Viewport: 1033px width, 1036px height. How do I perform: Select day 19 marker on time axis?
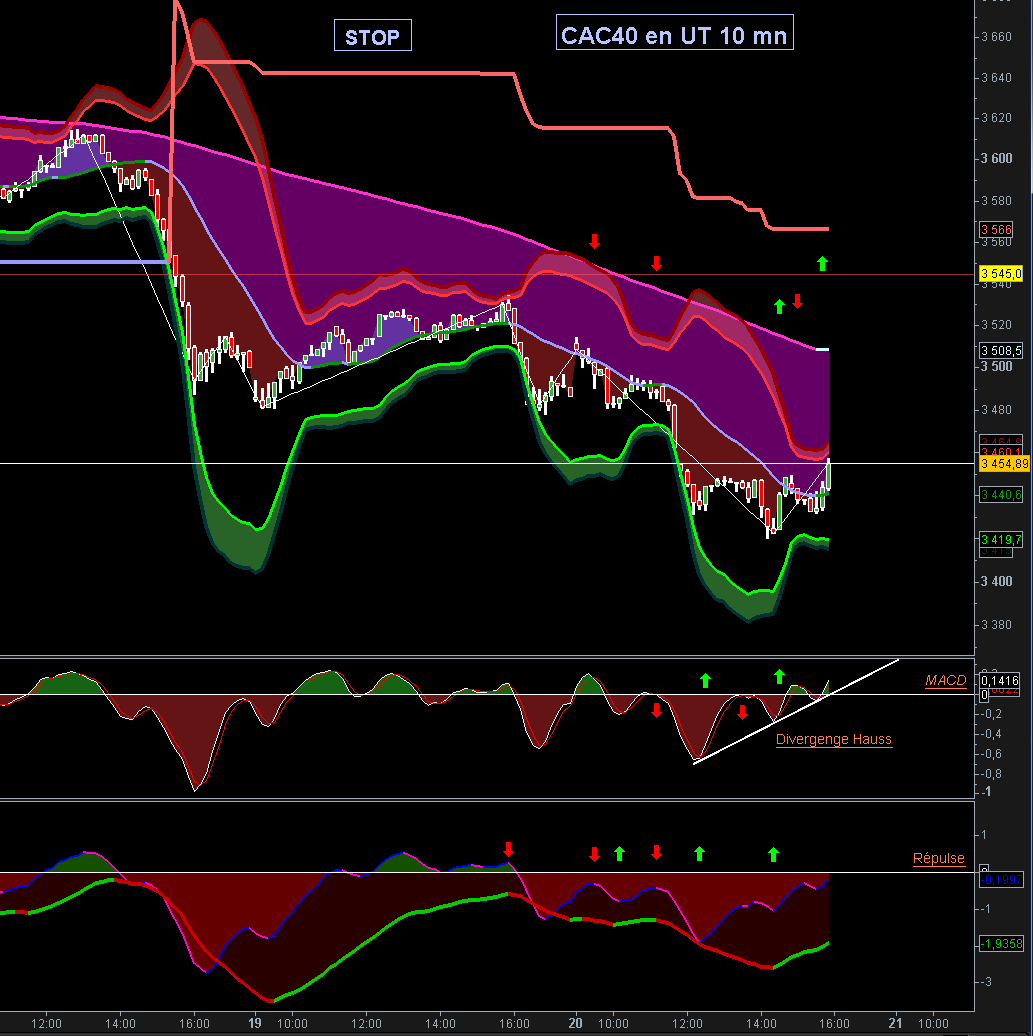pos(254,1023)
